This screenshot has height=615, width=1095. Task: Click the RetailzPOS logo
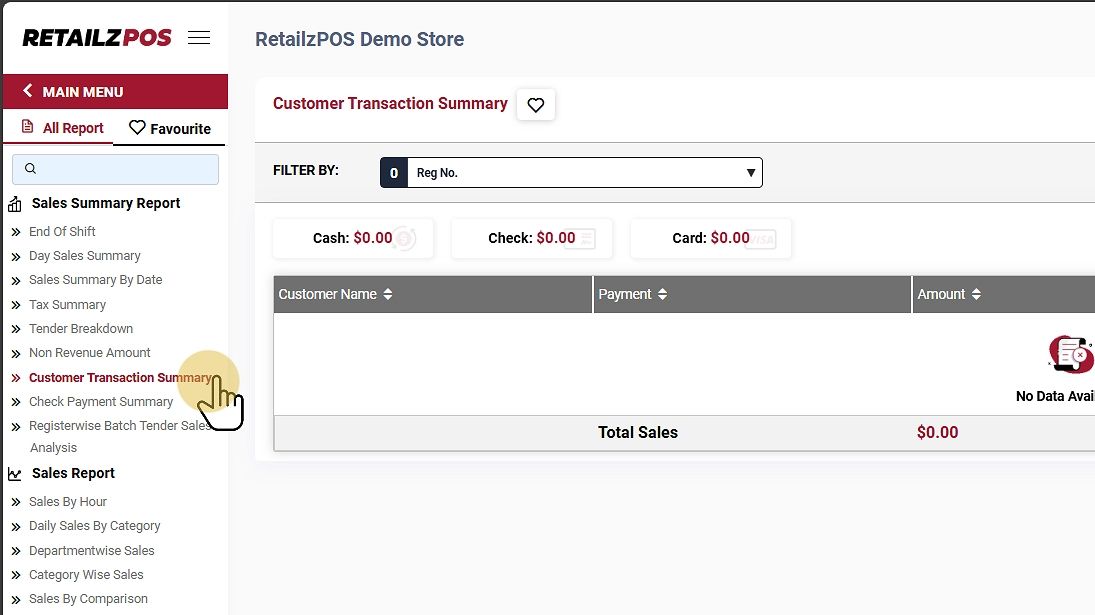[97, 38]
